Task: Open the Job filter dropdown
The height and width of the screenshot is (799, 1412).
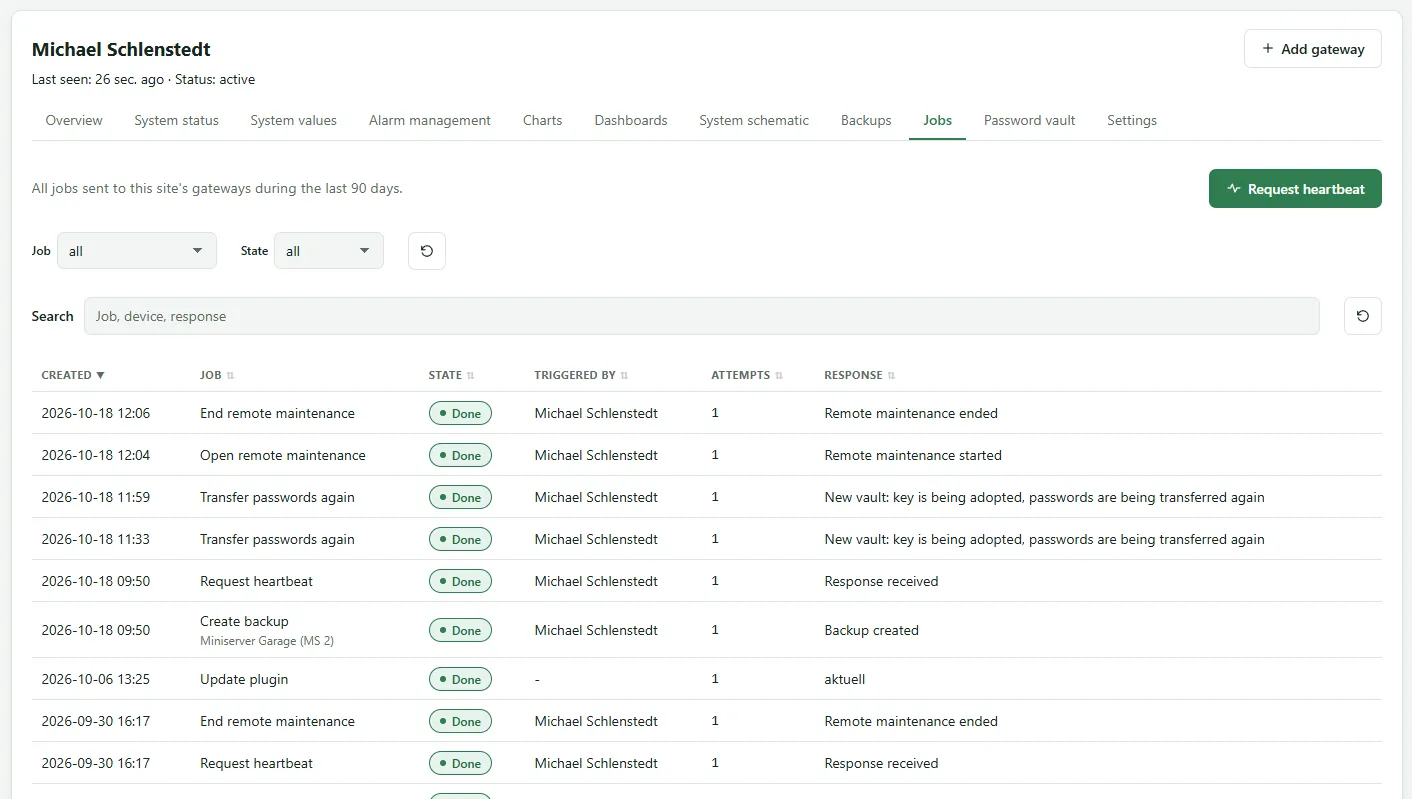Action: coord(137,251)
